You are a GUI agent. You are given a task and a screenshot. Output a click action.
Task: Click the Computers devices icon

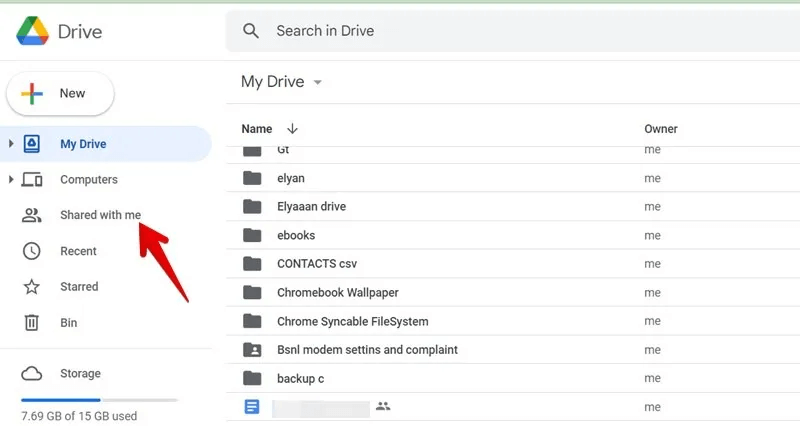click(32, 180)
